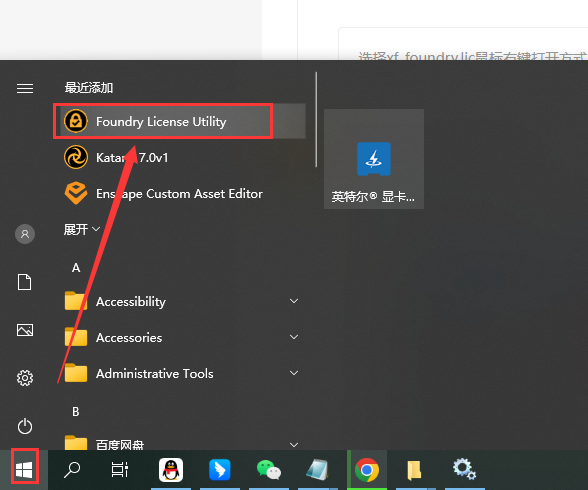Open taskbar Search magnifier
Image resolution: width=588 pixels, height=490 pixels.
[x=72, y=470]
